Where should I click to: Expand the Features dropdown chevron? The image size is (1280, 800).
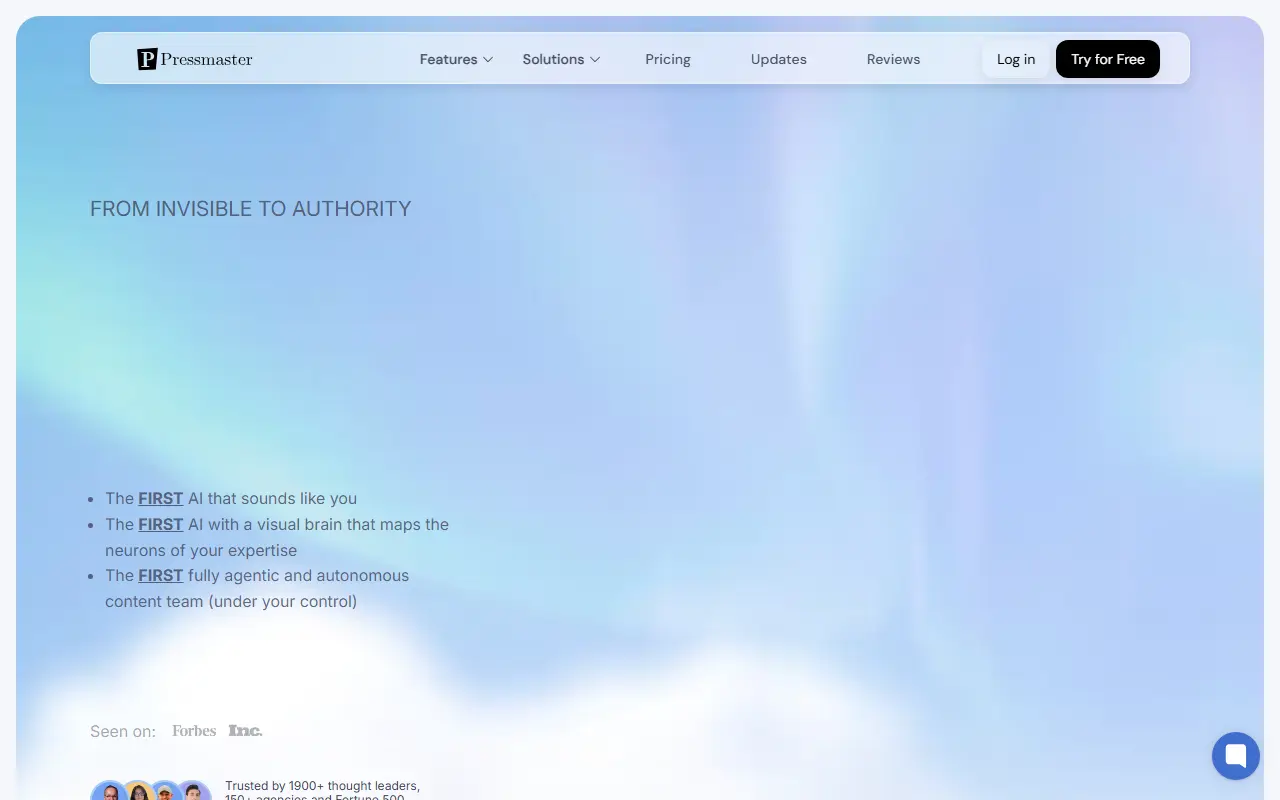coord(488,59)
